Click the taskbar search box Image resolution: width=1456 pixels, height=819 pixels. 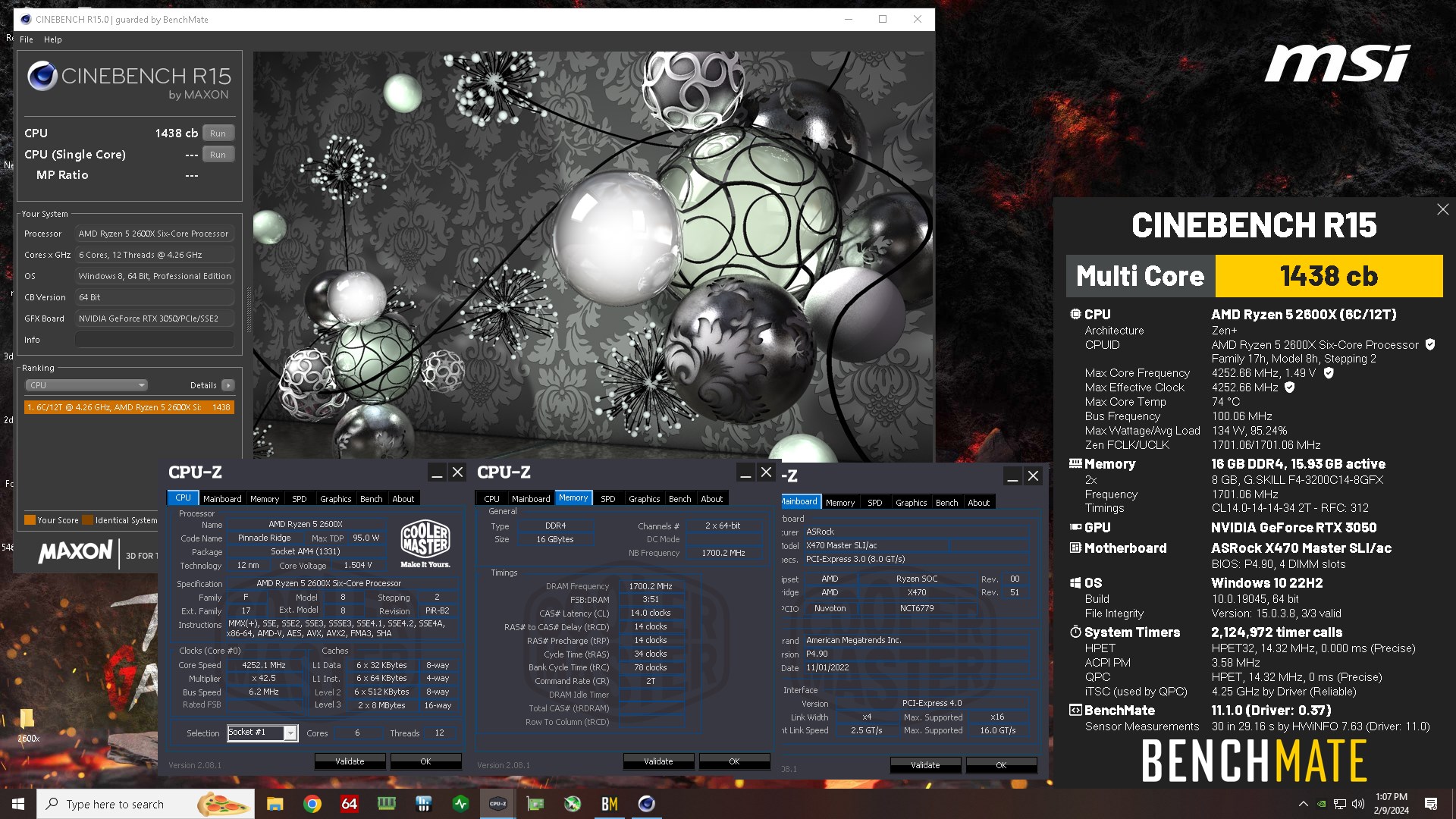146,804
